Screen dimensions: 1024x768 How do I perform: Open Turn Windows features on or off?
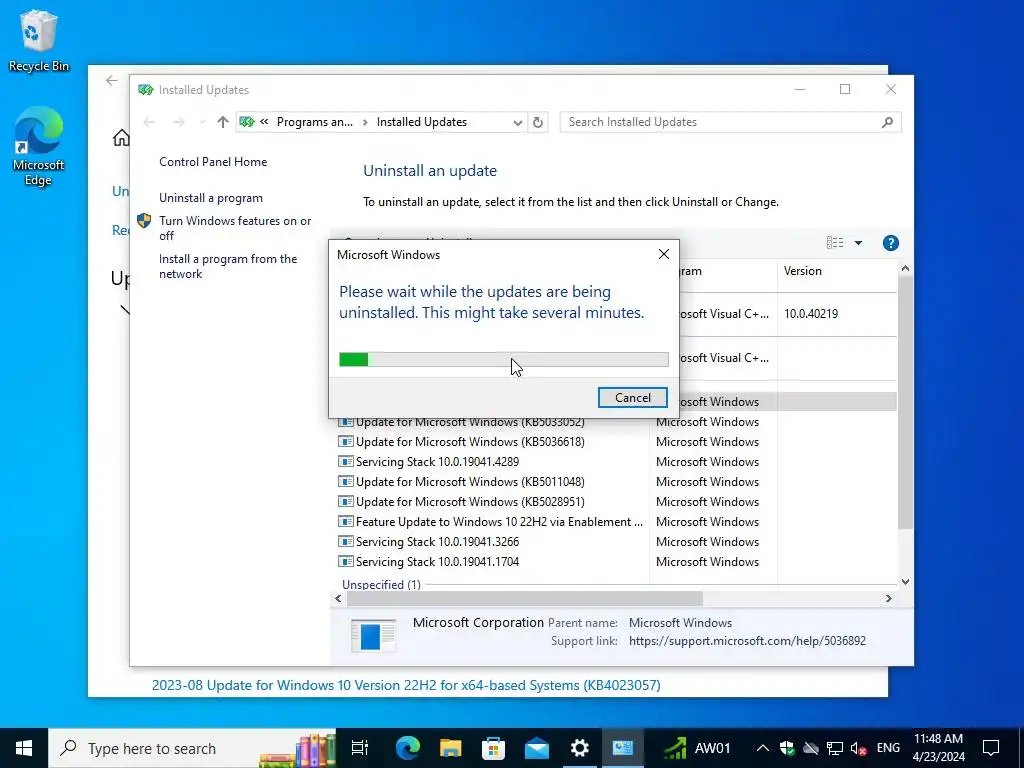235,228
